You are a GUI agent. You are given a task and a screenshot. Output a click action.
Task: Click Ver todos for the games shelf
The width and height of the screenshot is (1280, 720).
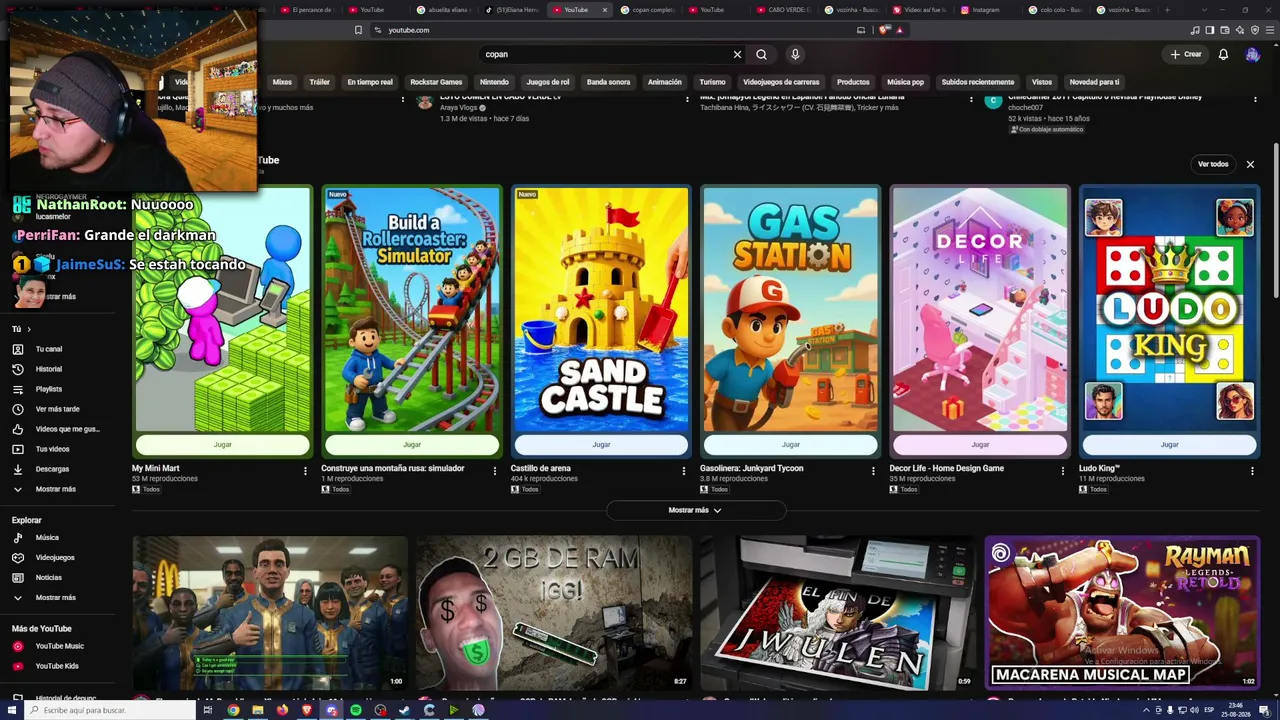tap(1213, 164)
